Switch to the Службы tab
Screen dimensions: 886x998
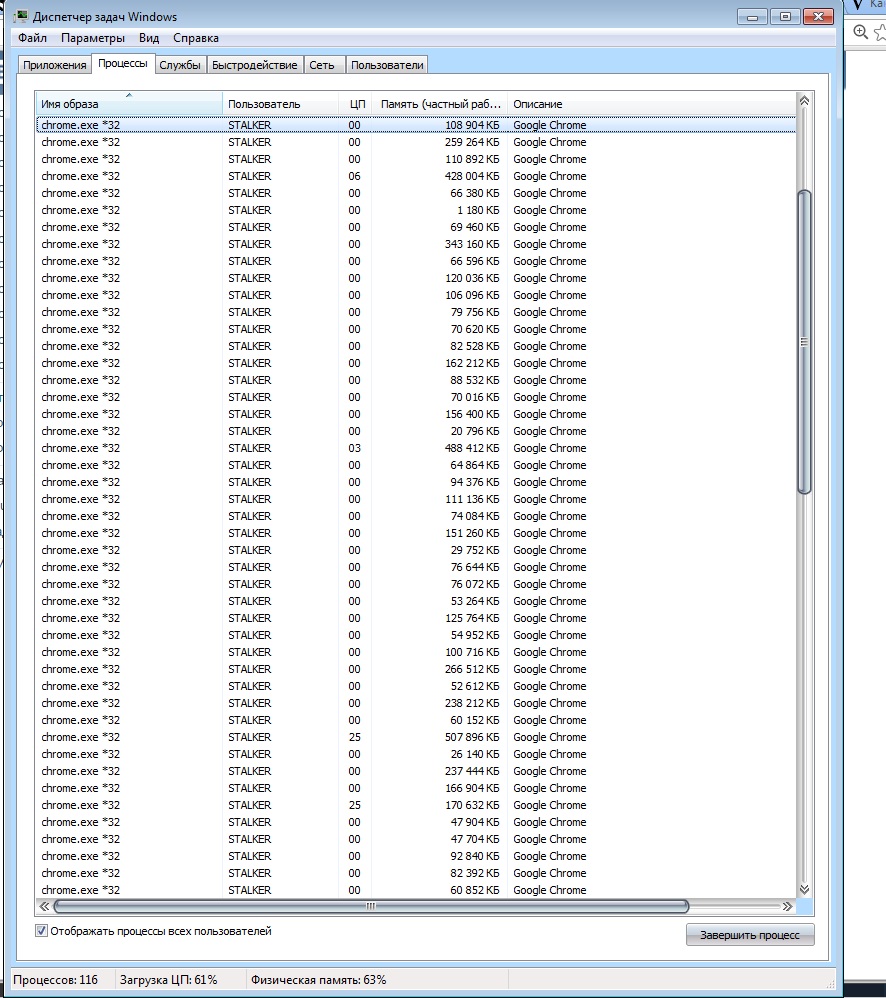tap(180, 65)
